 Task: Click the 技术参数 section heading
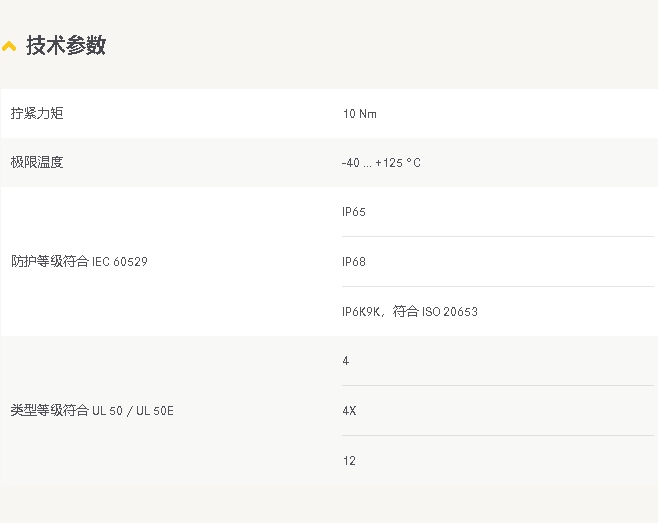66,45
